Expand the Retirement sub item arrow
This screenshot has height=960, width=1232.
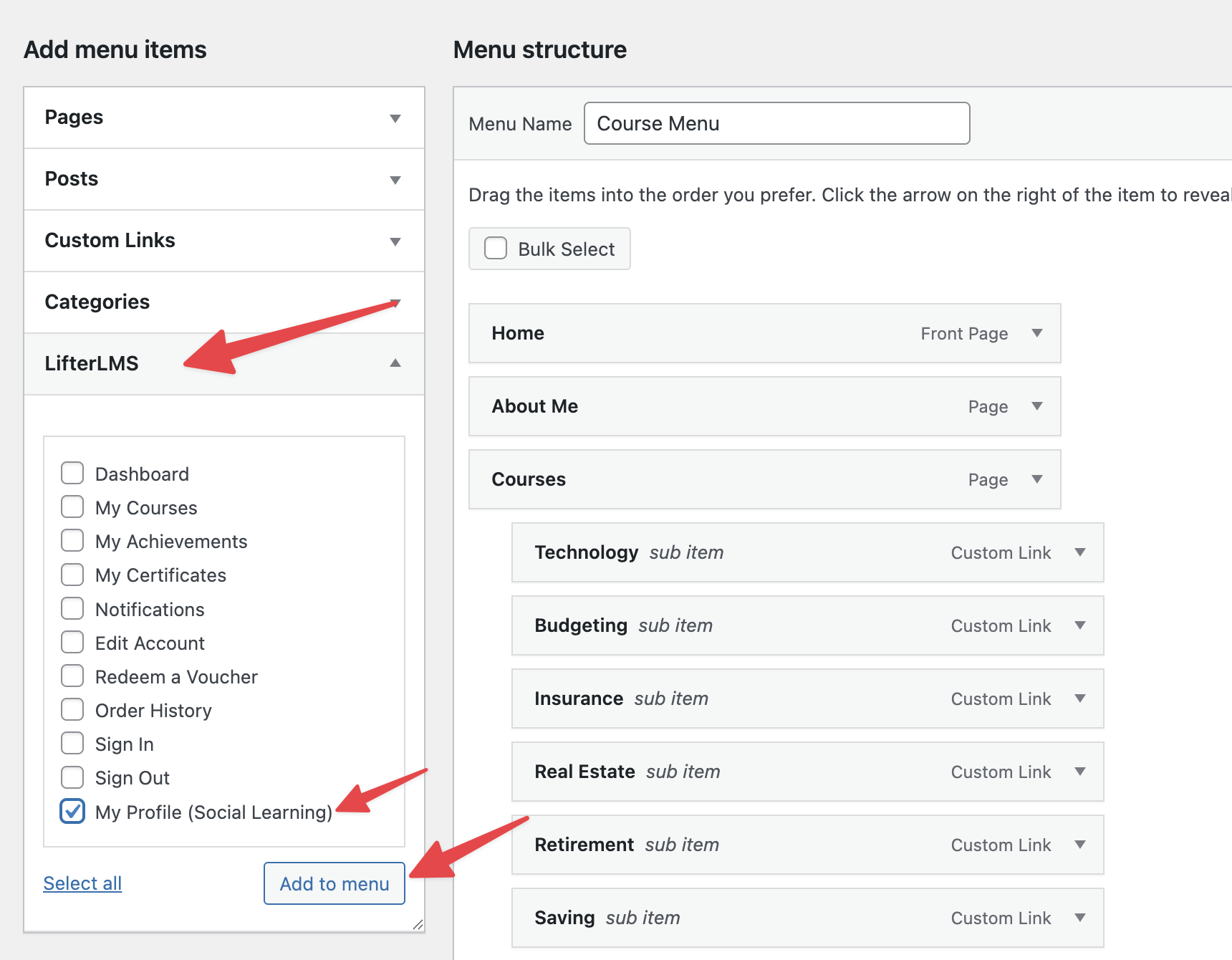(x=1079, y=845)
